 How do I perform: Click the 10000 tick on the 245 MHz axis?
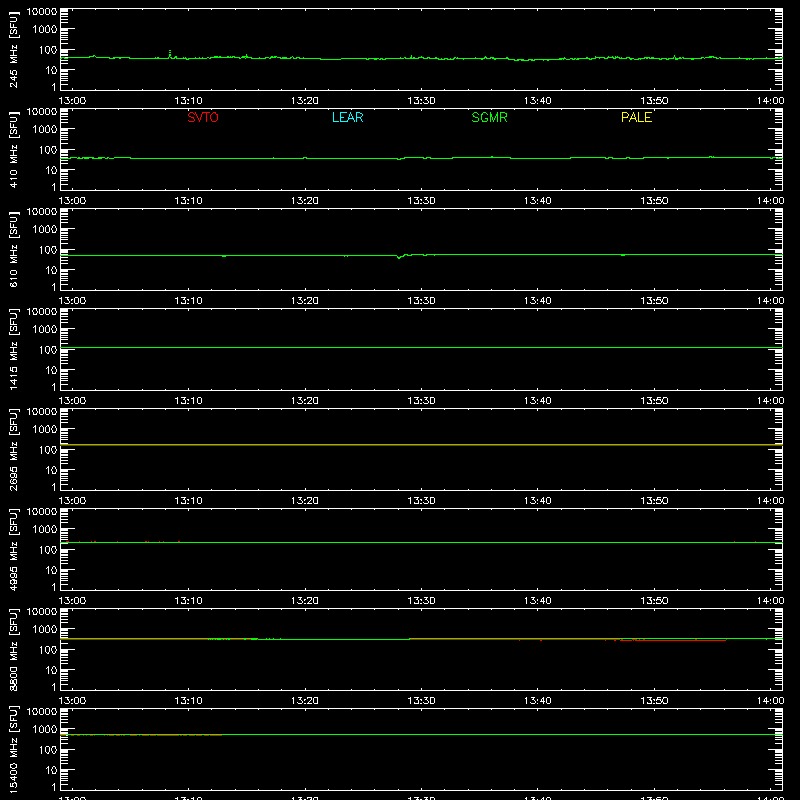coord(42,12)
